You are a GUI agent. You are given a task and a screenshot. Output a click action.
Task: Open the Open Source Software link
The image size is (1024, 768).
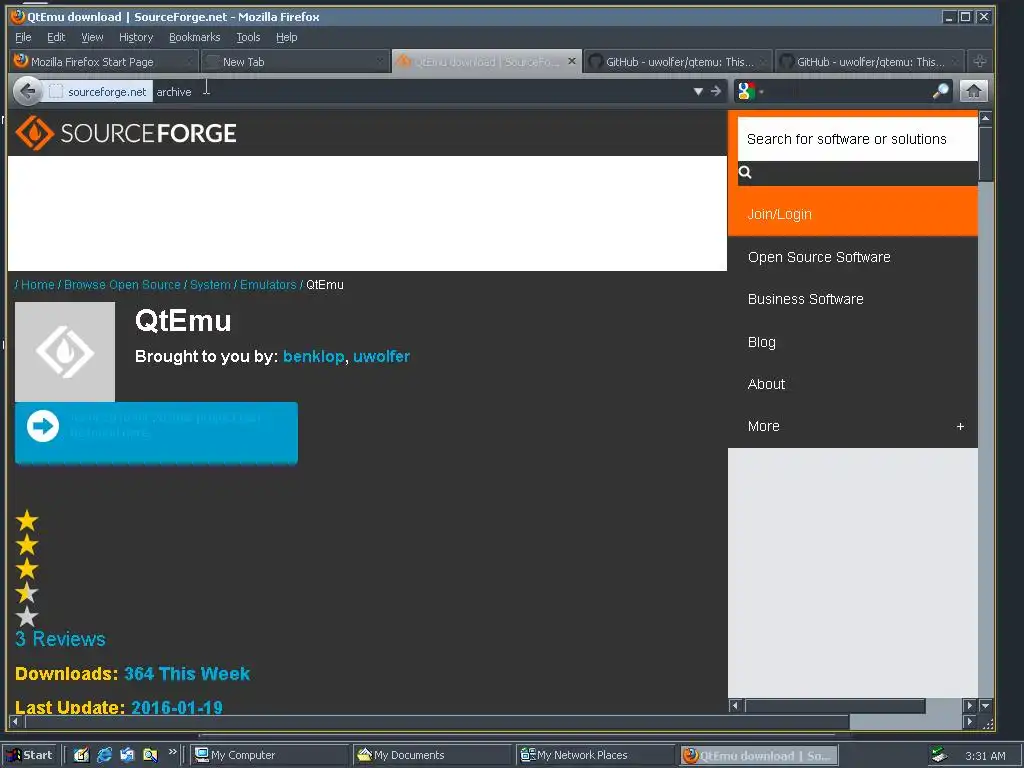[819, 257]
